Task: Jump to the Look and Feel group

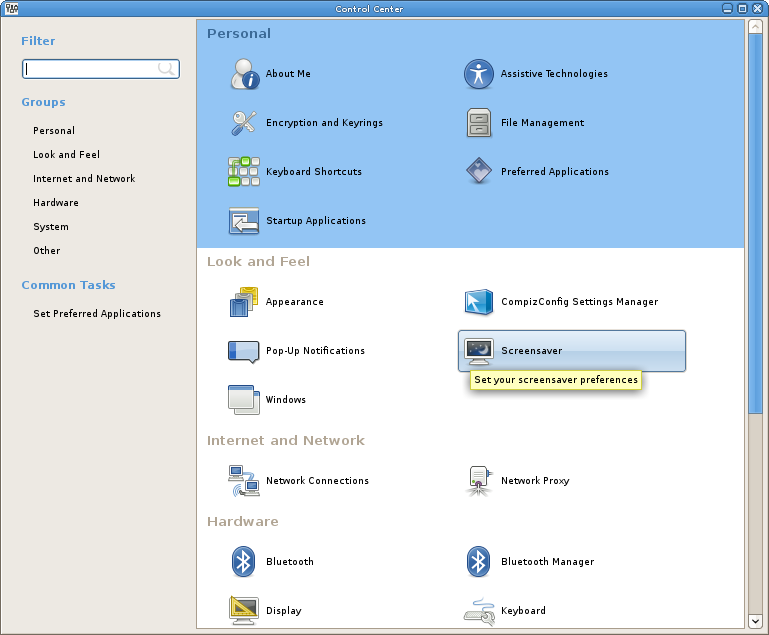Action: click(66, 155)
